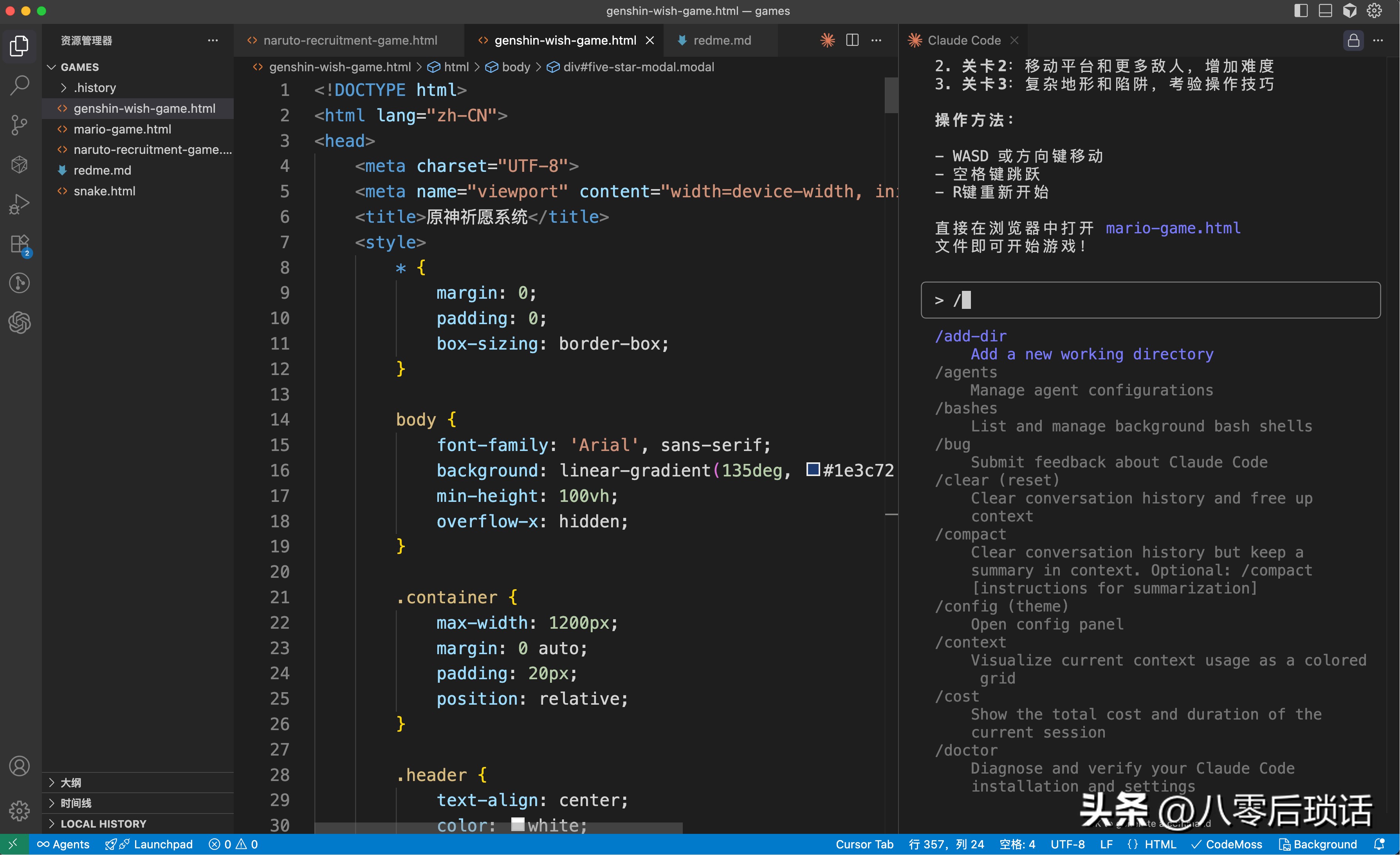Open Run and Debug view
Image resolution: width=1400 pixels, height=855 pixels.
click(x=20, y=204)
